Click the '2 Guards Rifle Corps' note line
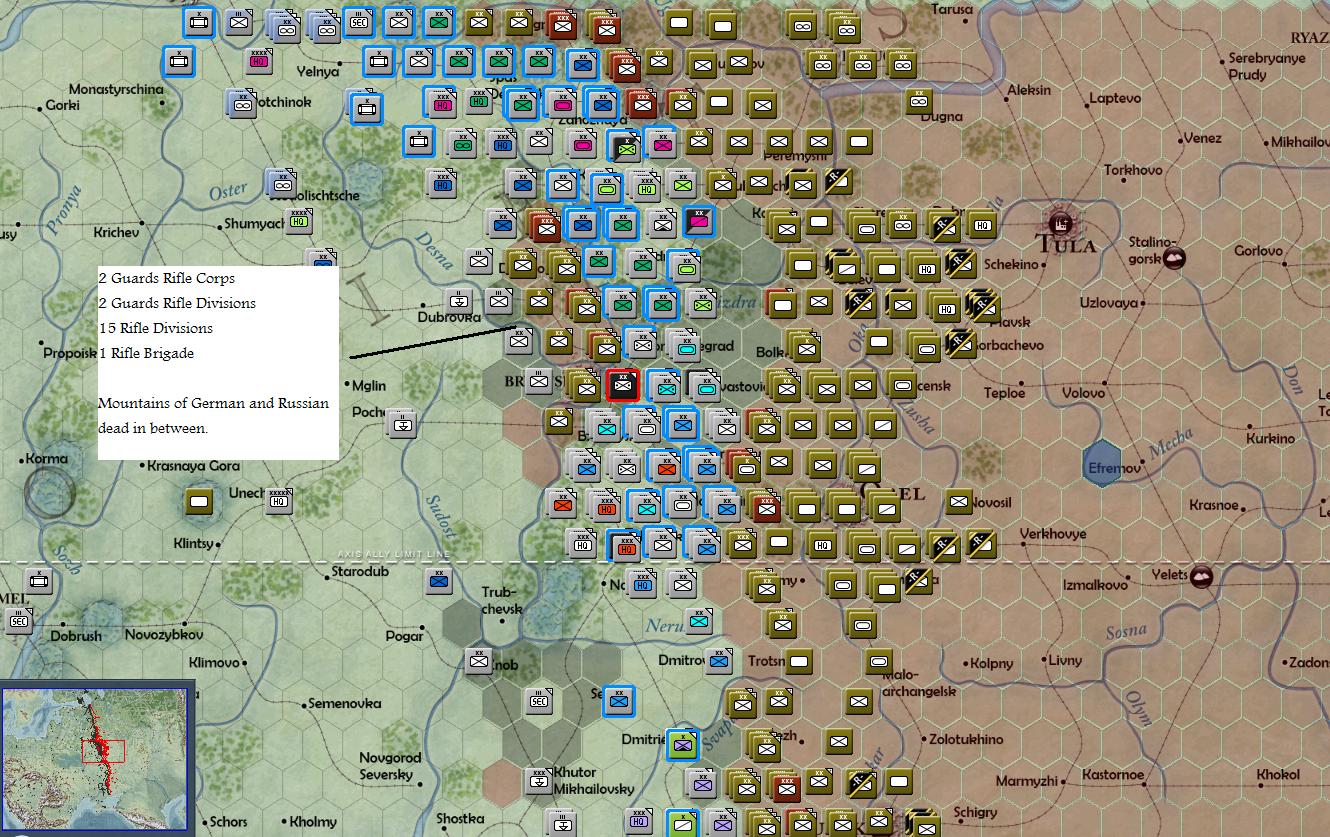 click(x=167, y=278)
